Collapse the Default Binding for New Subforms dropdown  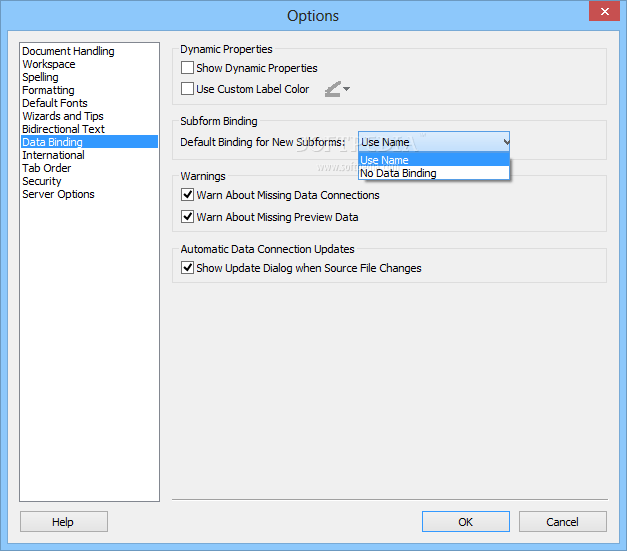point(434,142)
